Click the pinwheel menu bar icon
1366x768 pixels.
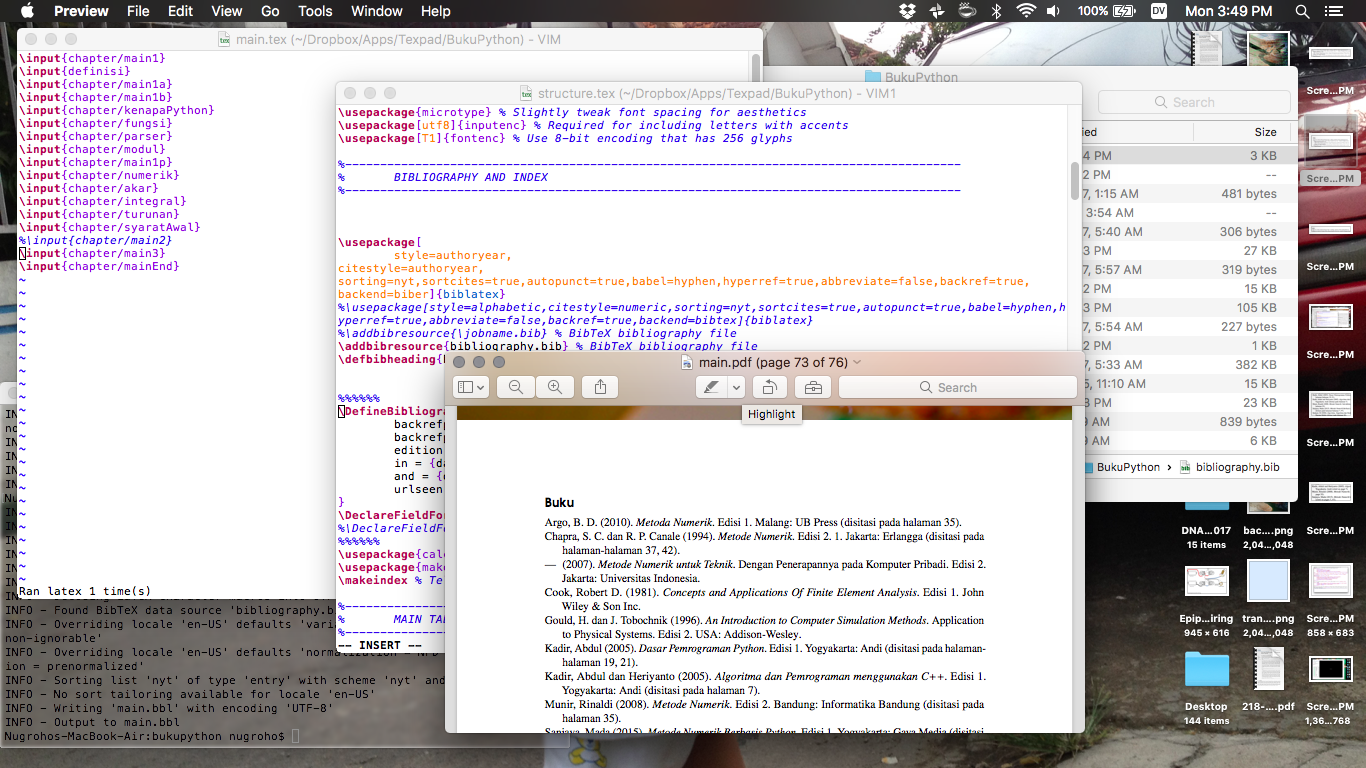(937, 11)
